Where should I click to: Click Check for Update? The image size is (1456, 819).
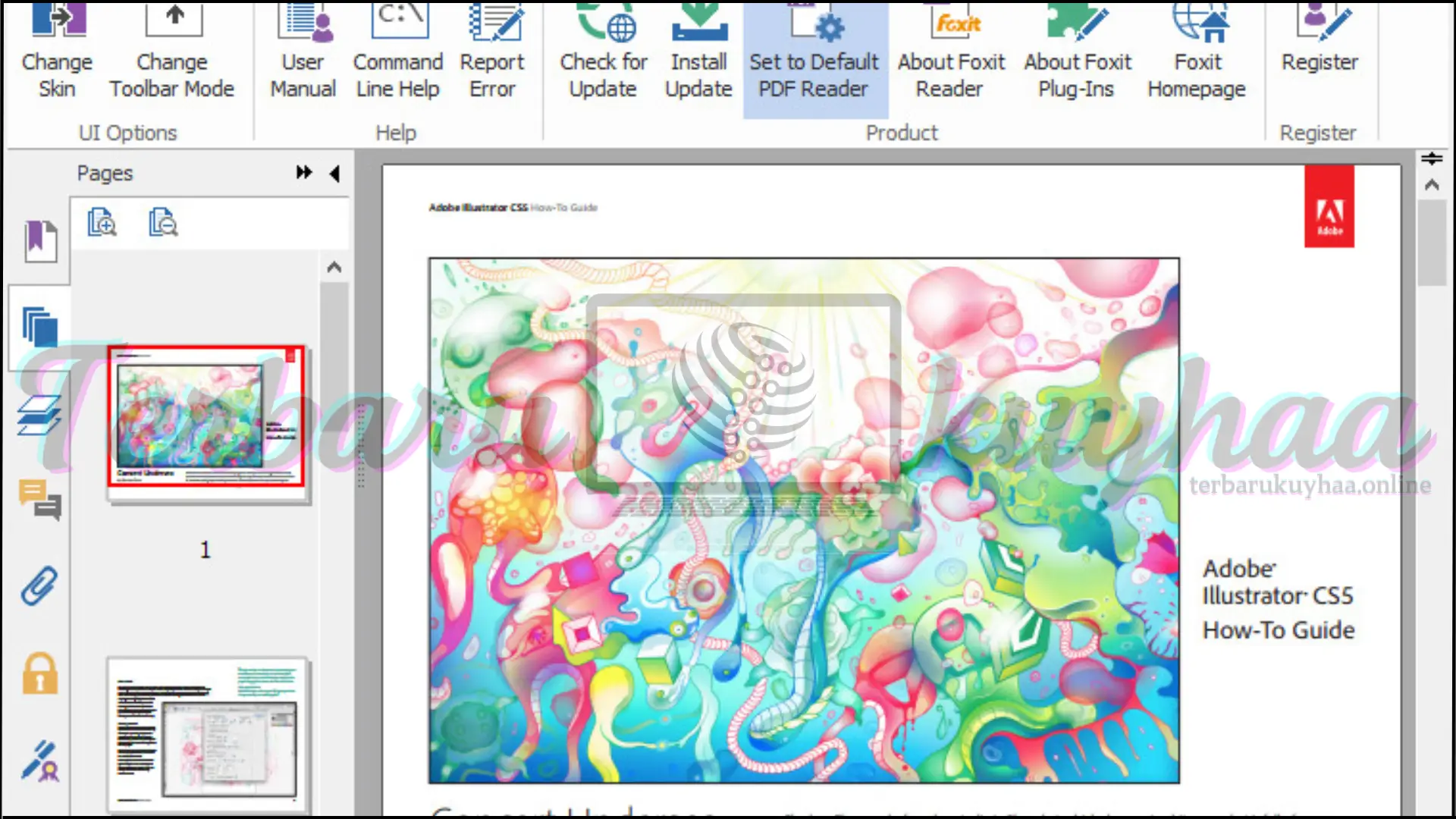[x=604, y=52]
